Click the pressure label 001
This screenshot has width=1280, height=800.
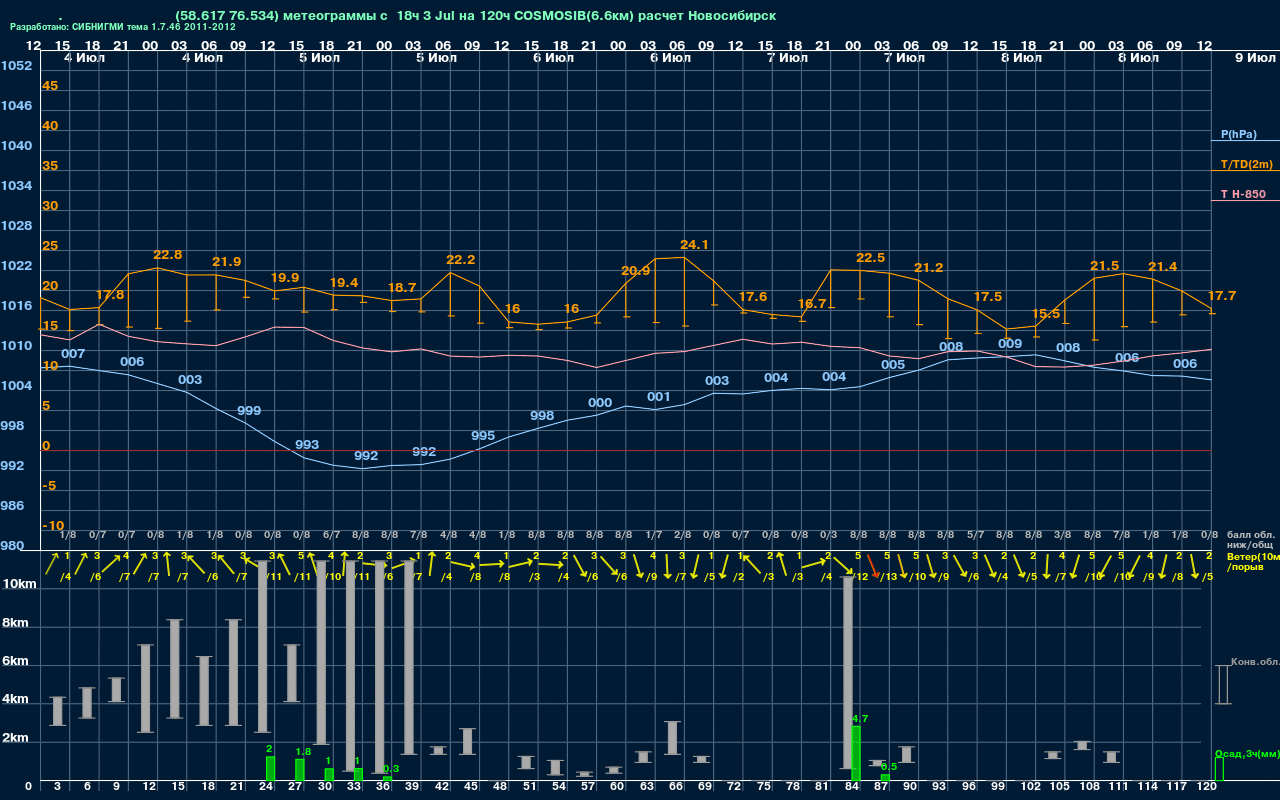click(x=659, y=397)
